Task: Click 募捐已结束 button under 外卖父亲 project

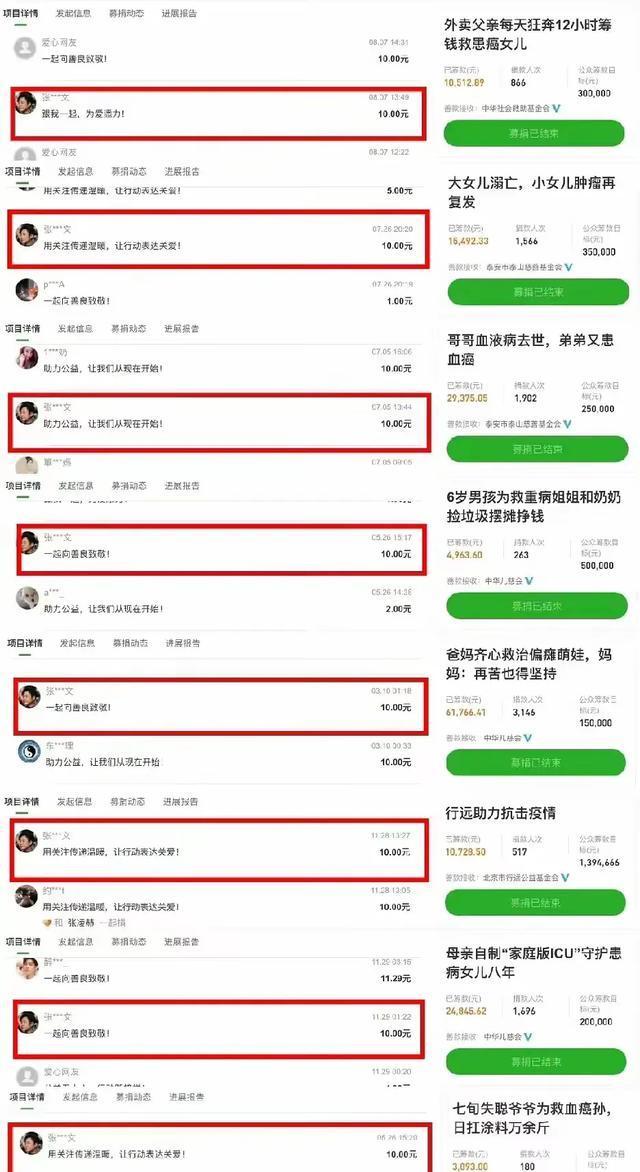Action: (x=534, y=133)
